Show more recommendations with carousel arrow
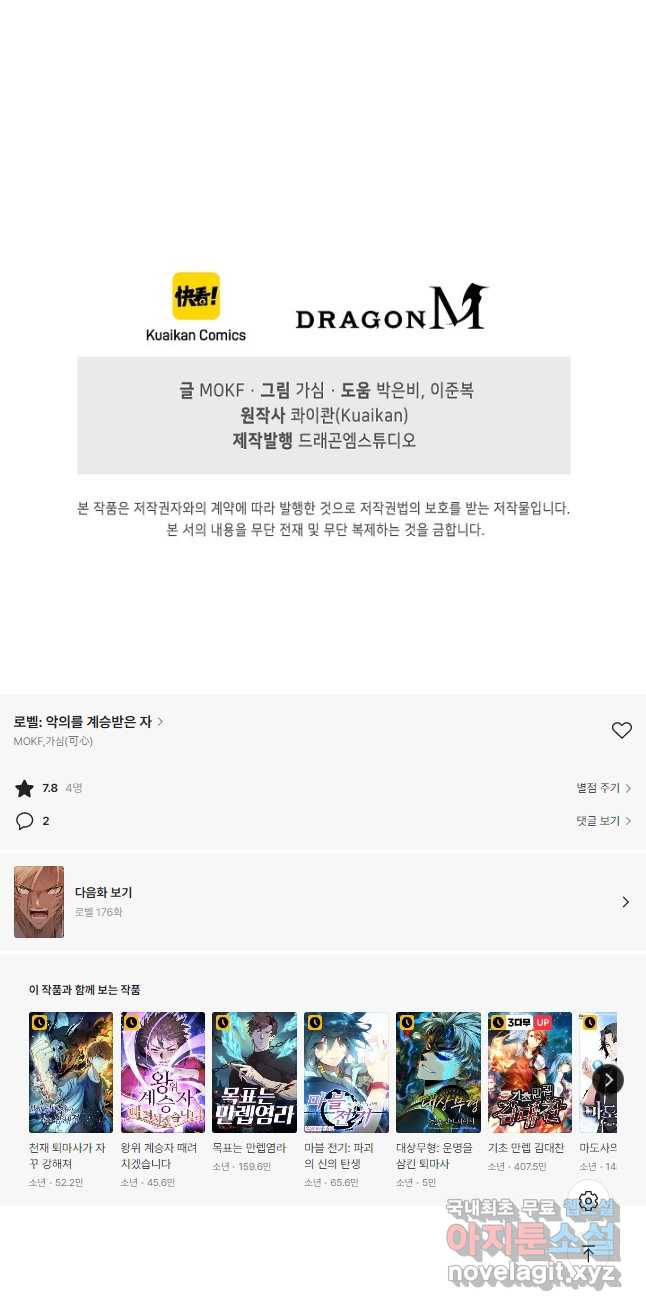The width and height of the screenshot is (646, 1311). coord(608,1079)
